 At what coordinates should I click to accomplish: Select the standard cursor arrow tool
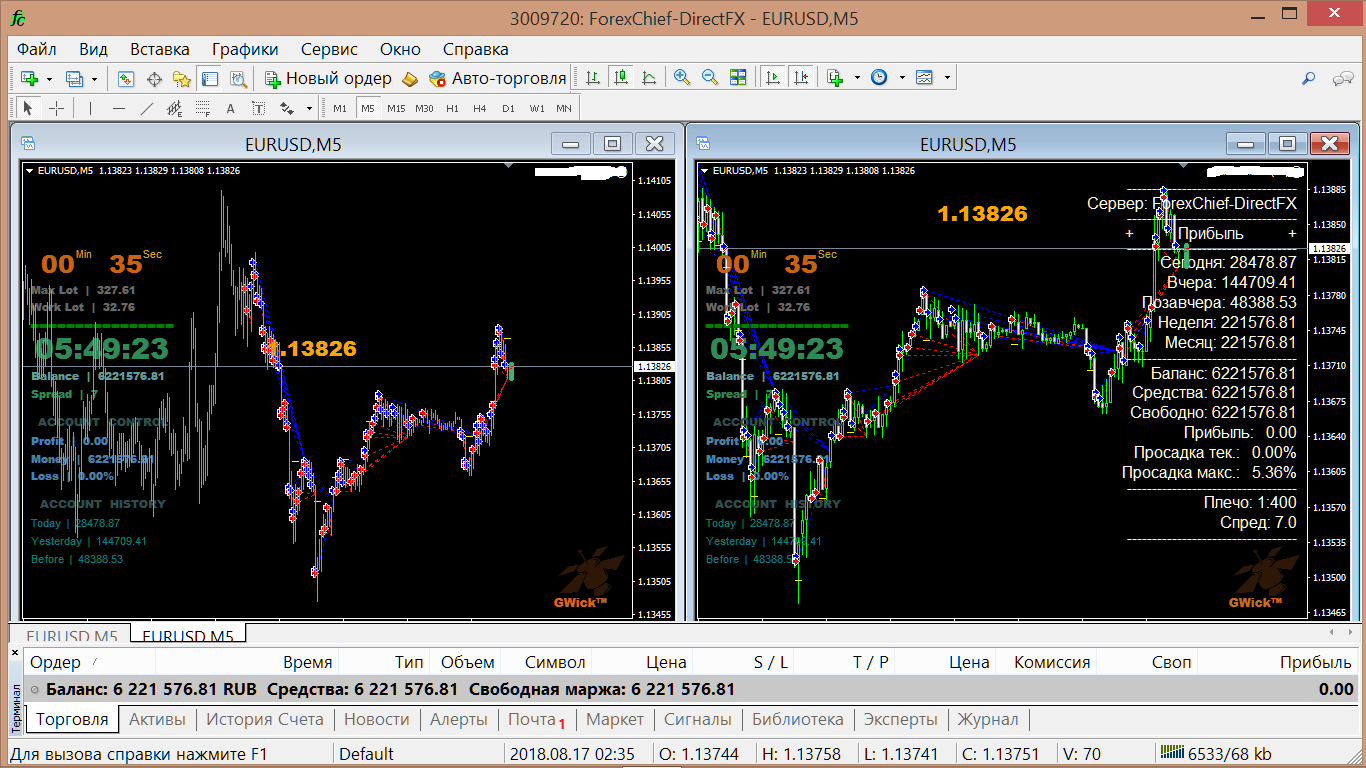click(x=28, y=108)
